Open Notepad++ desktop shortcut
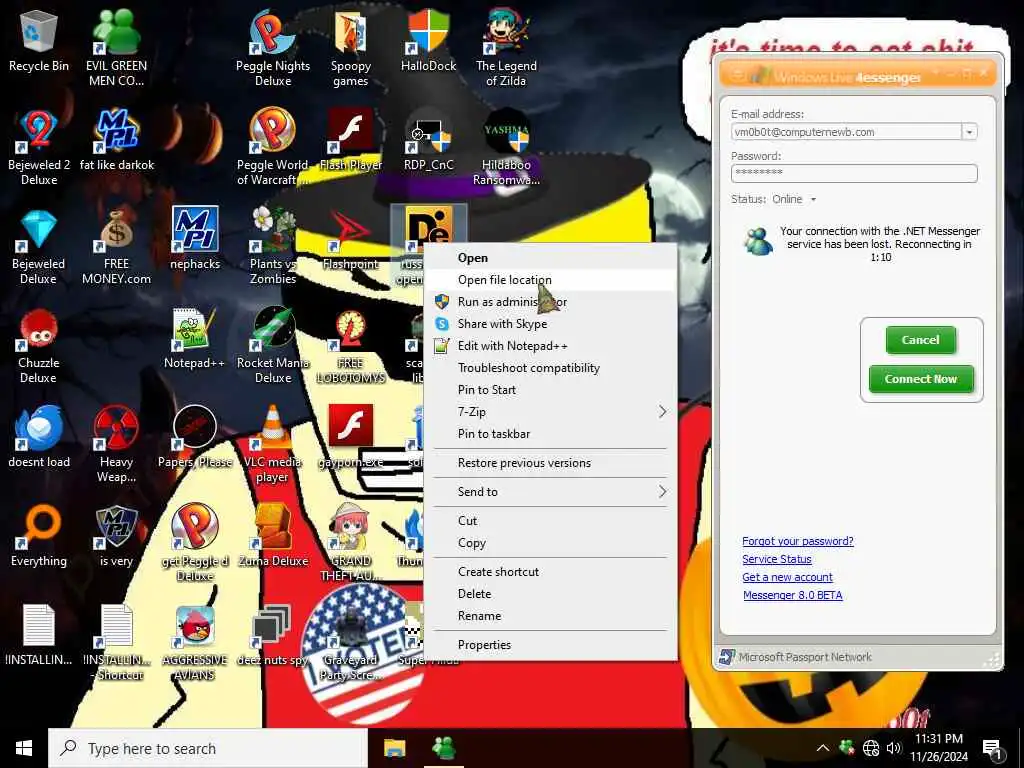 [195, 338]
